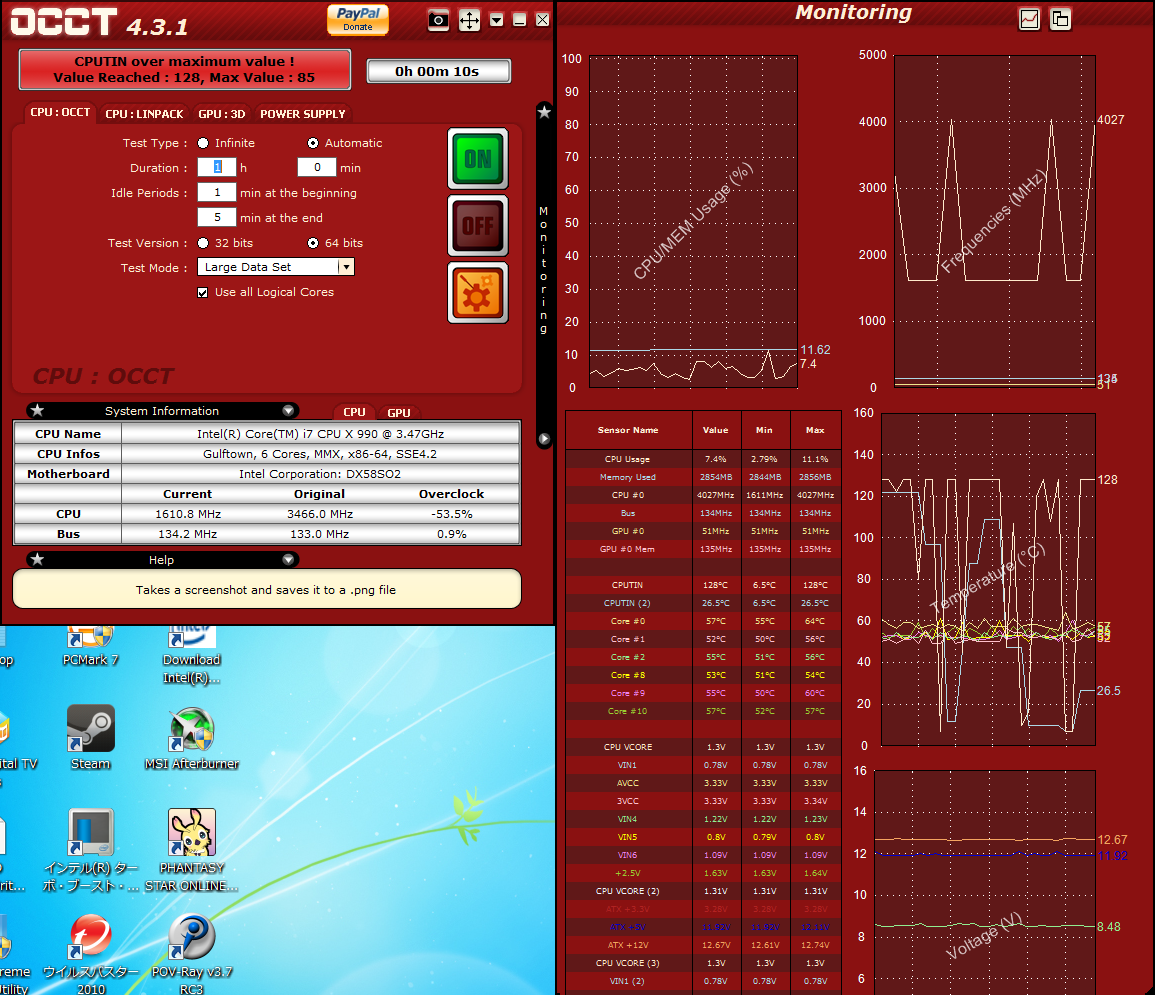Switch to the GPU : 3D tab
The width and height of the screenshot is (1155, 995).
click(222, 114)
